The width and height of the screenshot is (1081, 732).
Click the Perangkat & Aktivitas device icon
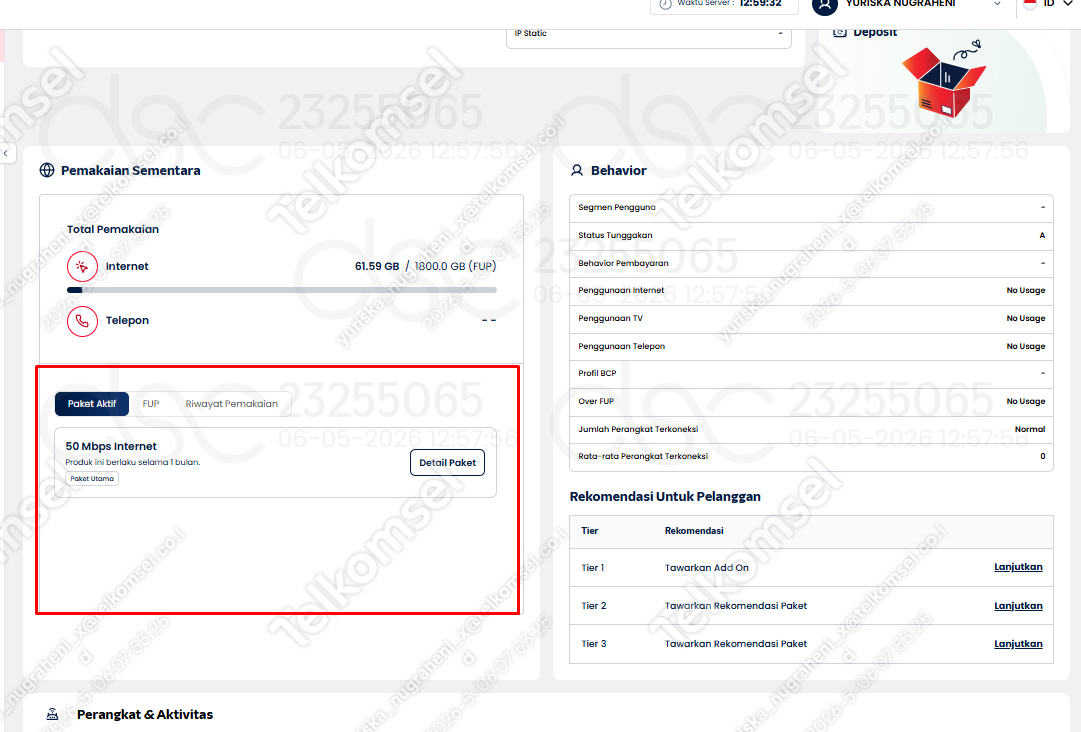[52, 714]
